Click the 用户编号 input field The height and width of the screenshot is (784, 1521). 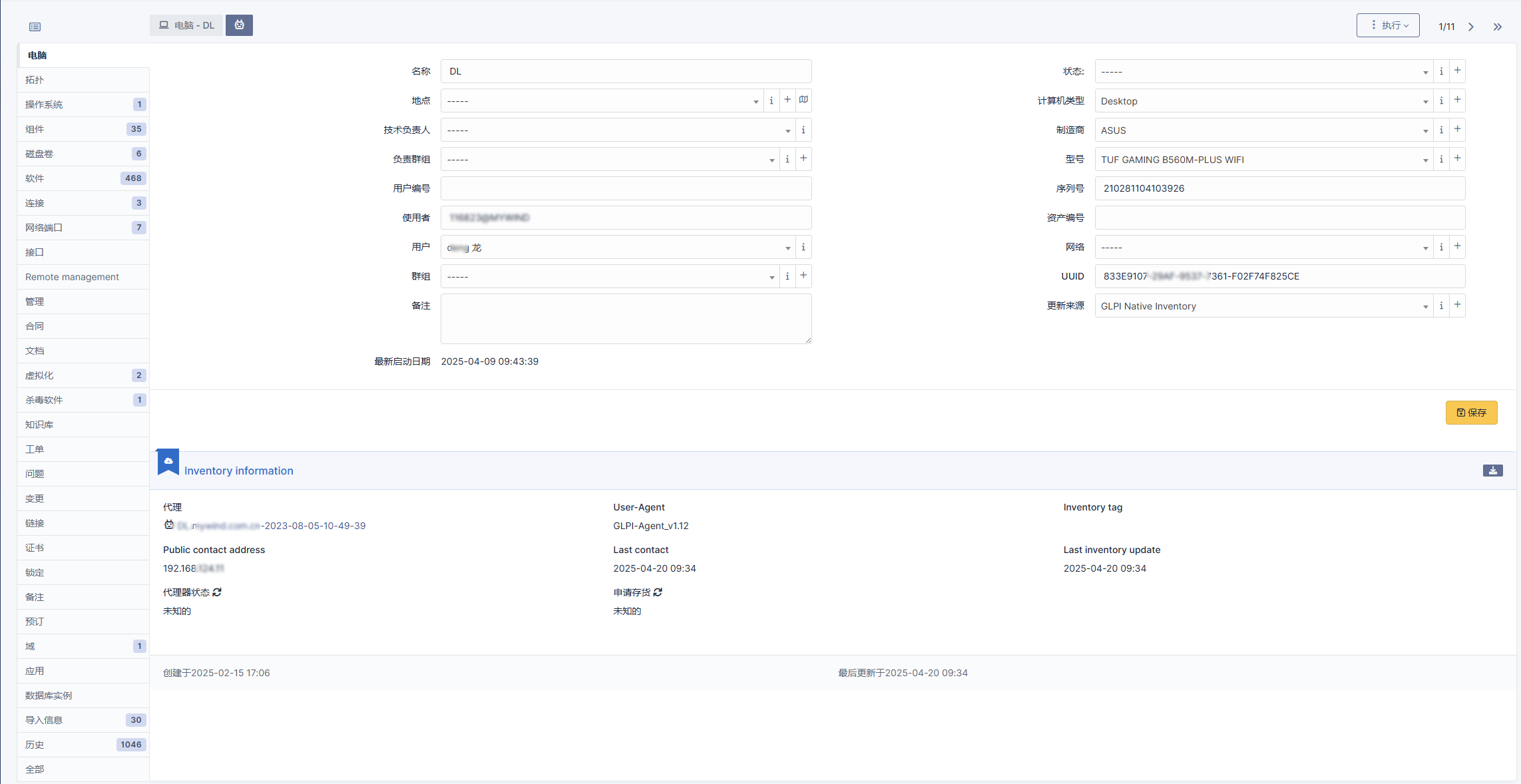pos(626,188)
